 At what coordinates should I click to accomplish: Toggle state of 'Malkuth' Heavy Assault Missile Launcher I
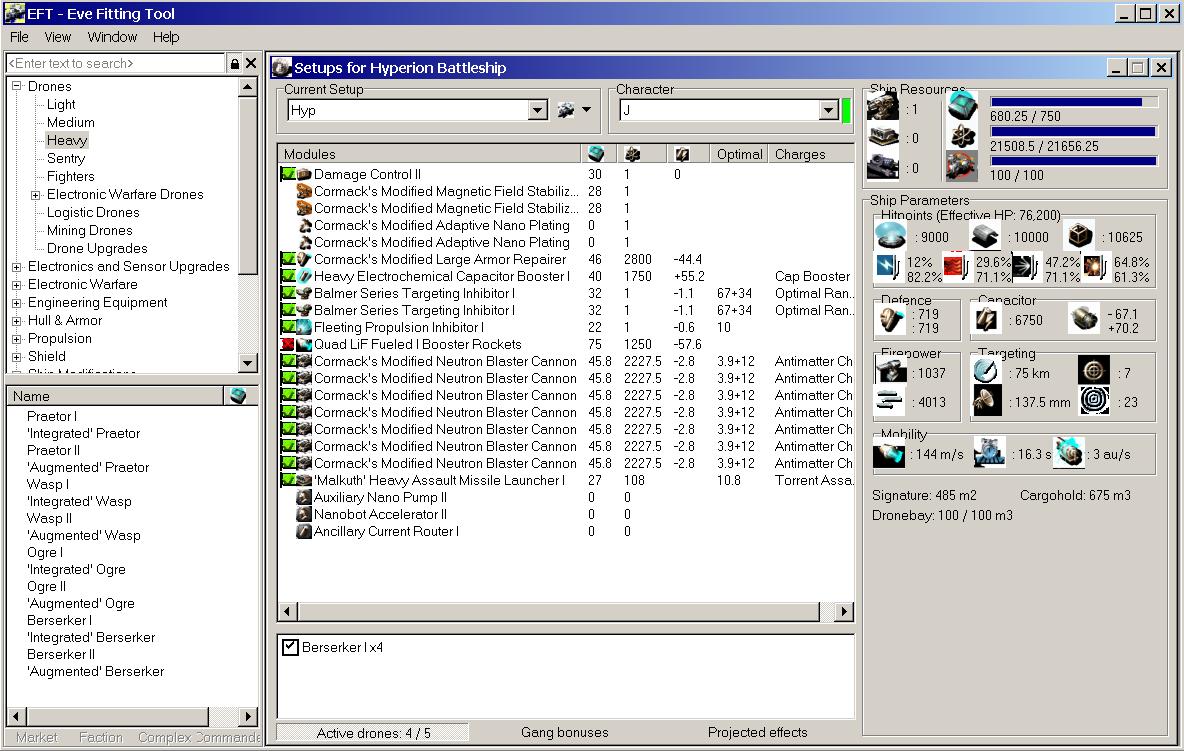(288, 480)
